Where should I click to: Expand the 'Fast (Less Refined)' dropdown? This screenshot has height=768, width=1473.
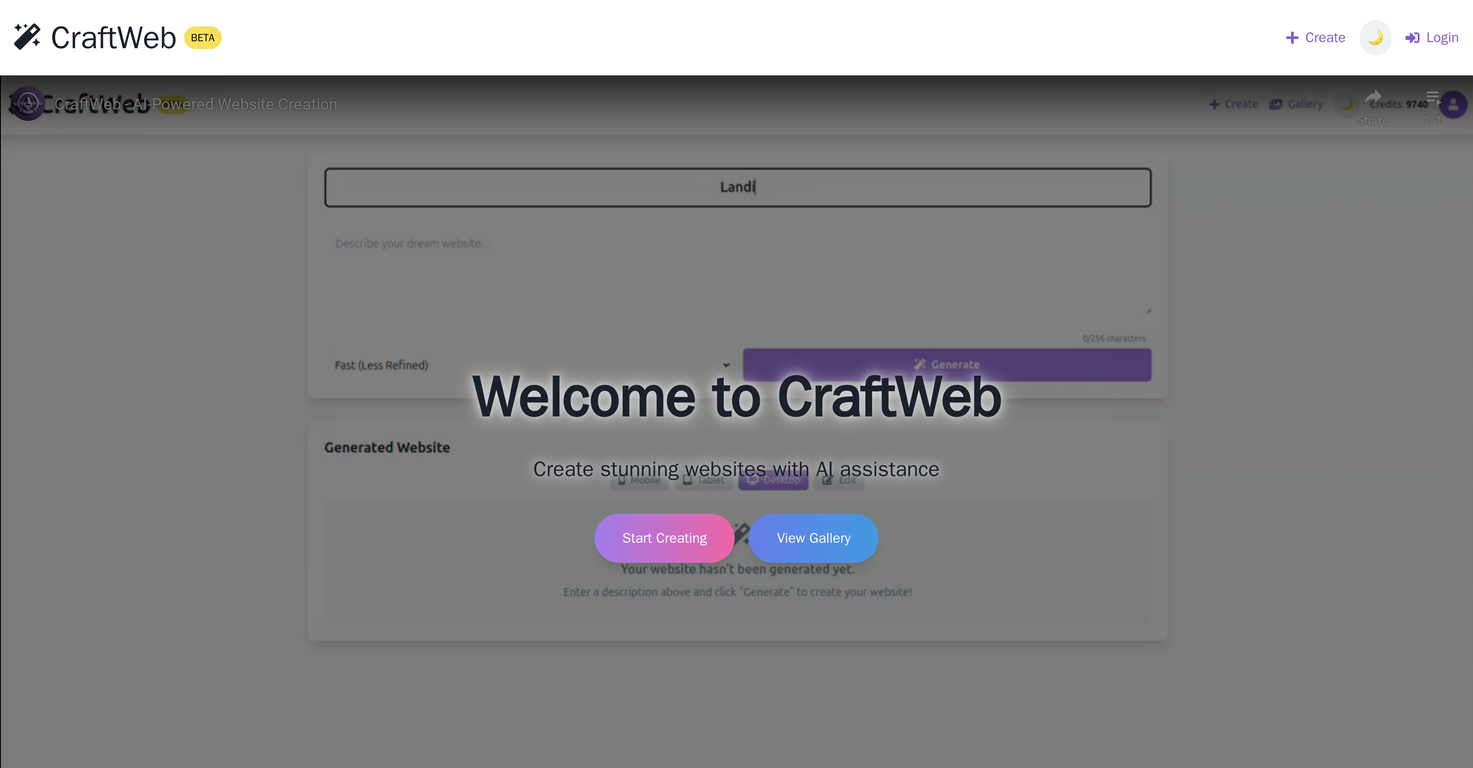[x=532, y=365]
